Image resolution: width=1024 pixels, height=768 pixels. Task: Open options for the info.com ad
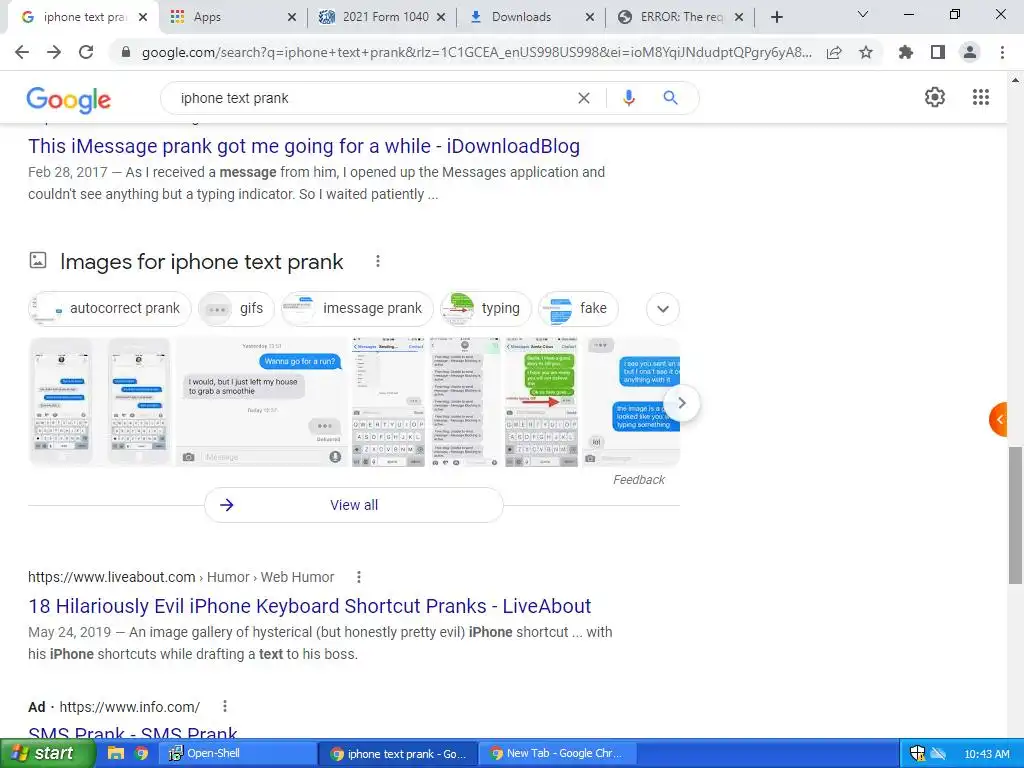point(225,706)
